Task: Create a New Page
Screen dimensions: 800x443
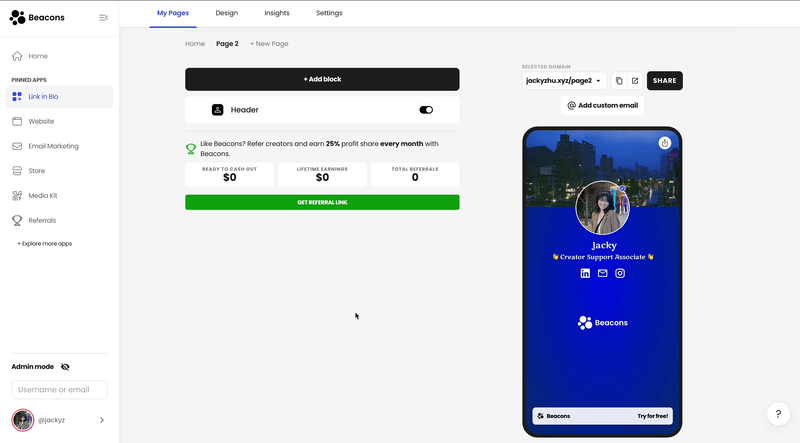Action: (269, 44)
